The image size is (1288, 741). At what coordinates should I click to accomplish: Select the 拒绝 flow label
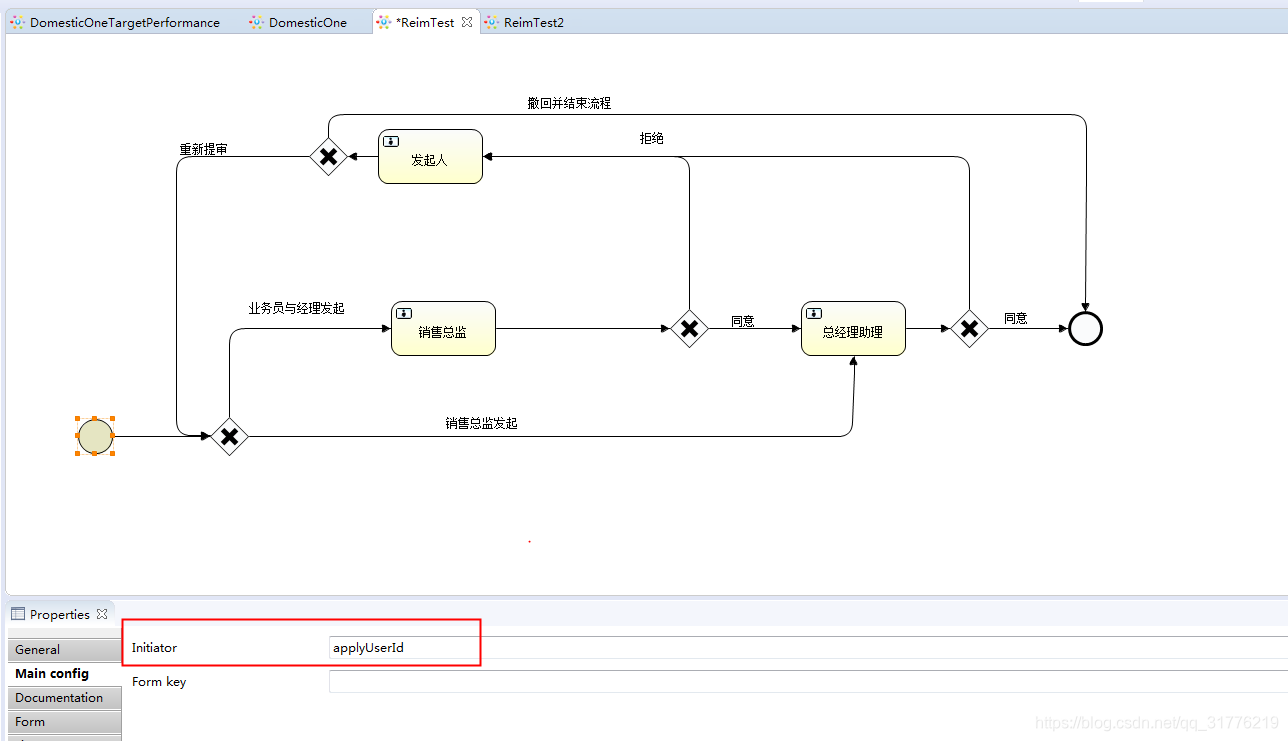click(x=652, y=138)
